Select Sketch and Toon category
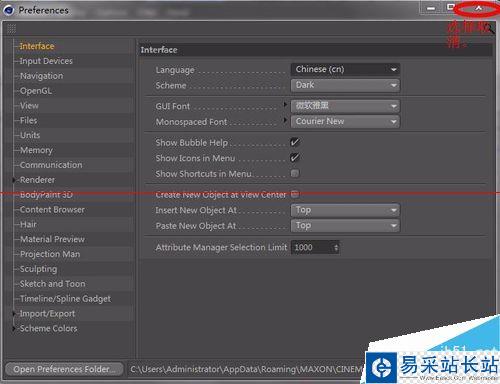The image size is (500, 384). [x=52, y=284]
